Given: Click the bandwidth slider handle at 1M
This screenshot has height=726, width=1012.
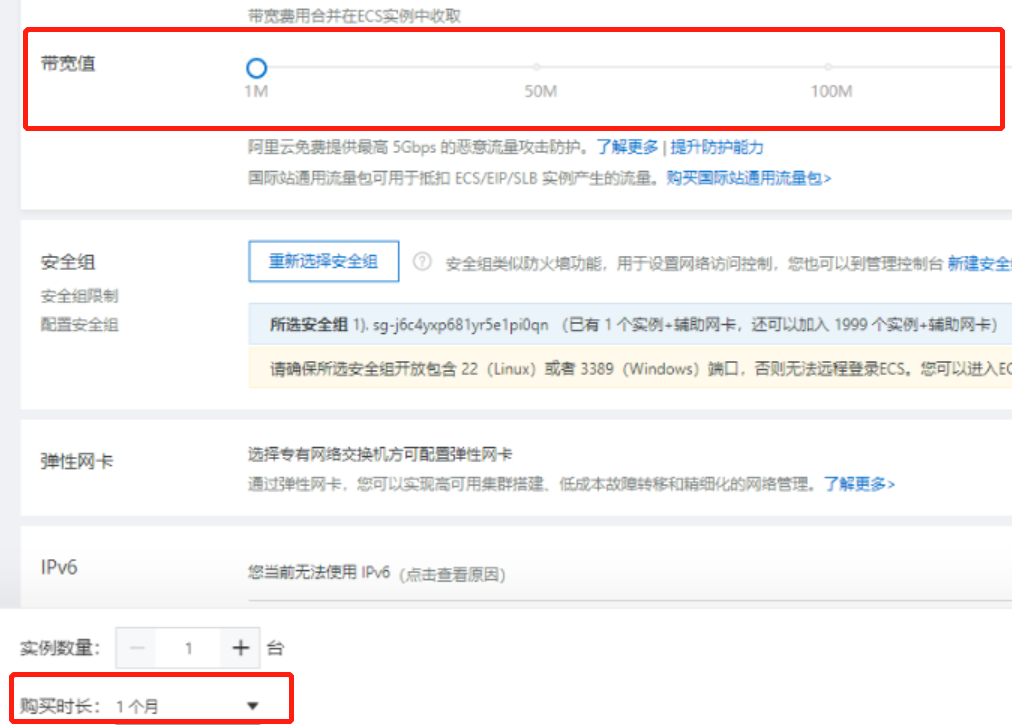Looking at the screenshot, I should pos(256,68).
